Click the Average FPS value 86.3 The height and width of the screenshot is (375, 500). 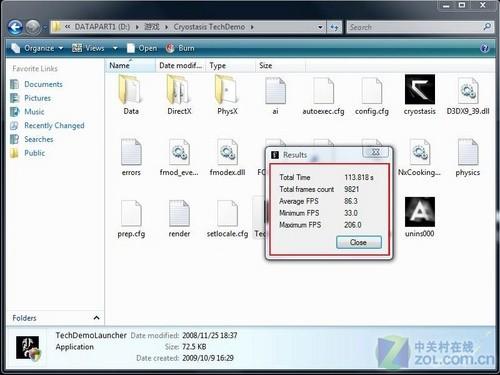pos(351,201)
